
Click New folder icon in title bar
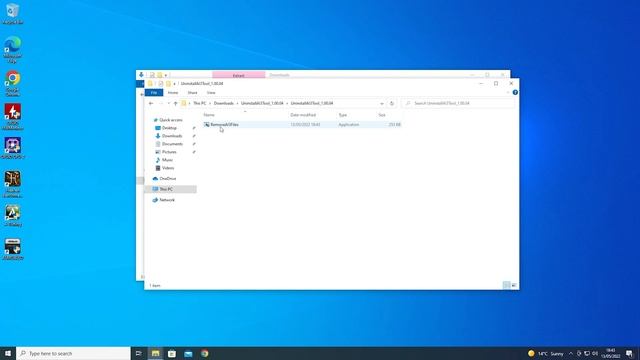click(168, 84)
